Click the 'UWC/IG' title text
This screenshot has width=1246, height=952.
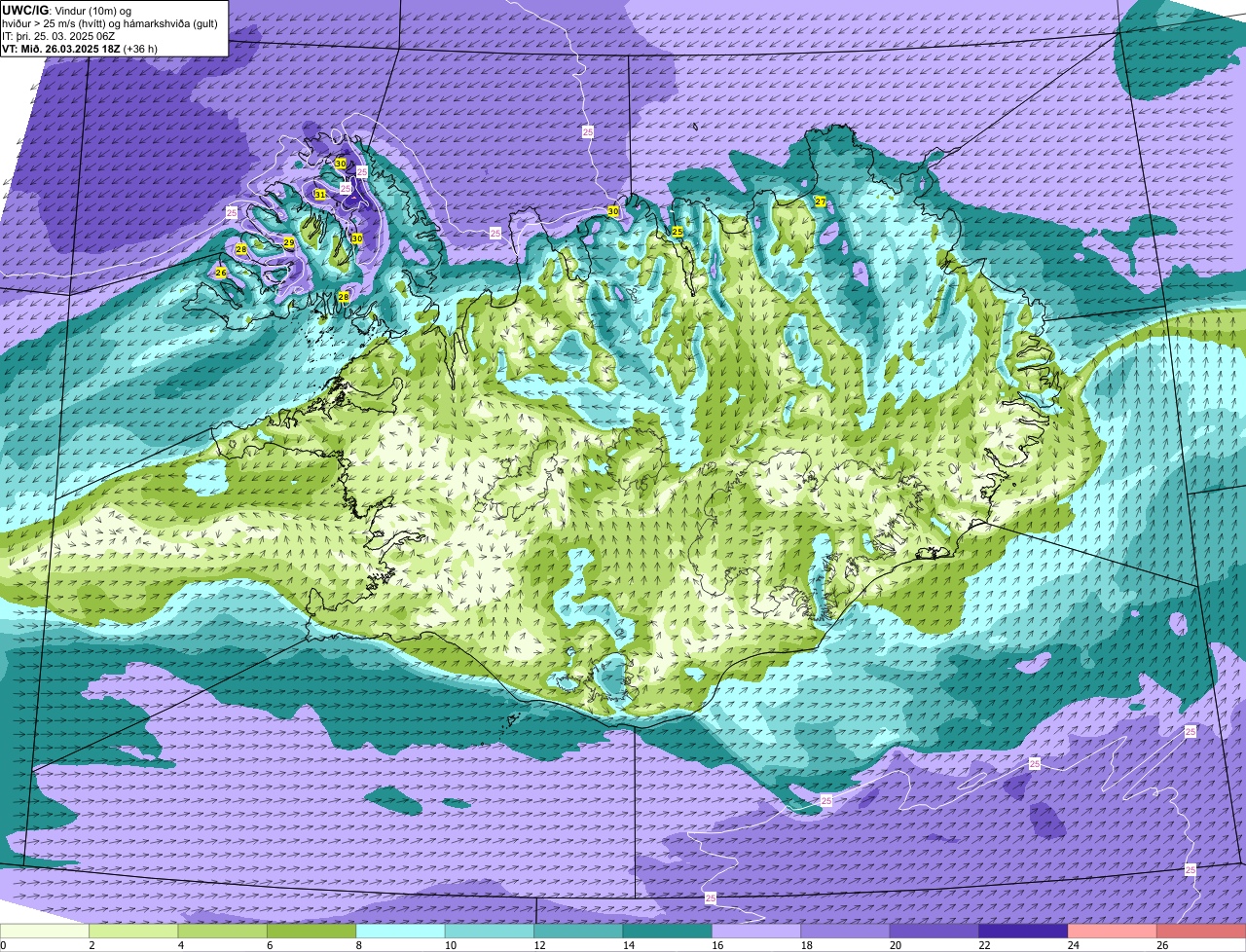(25, 11)
